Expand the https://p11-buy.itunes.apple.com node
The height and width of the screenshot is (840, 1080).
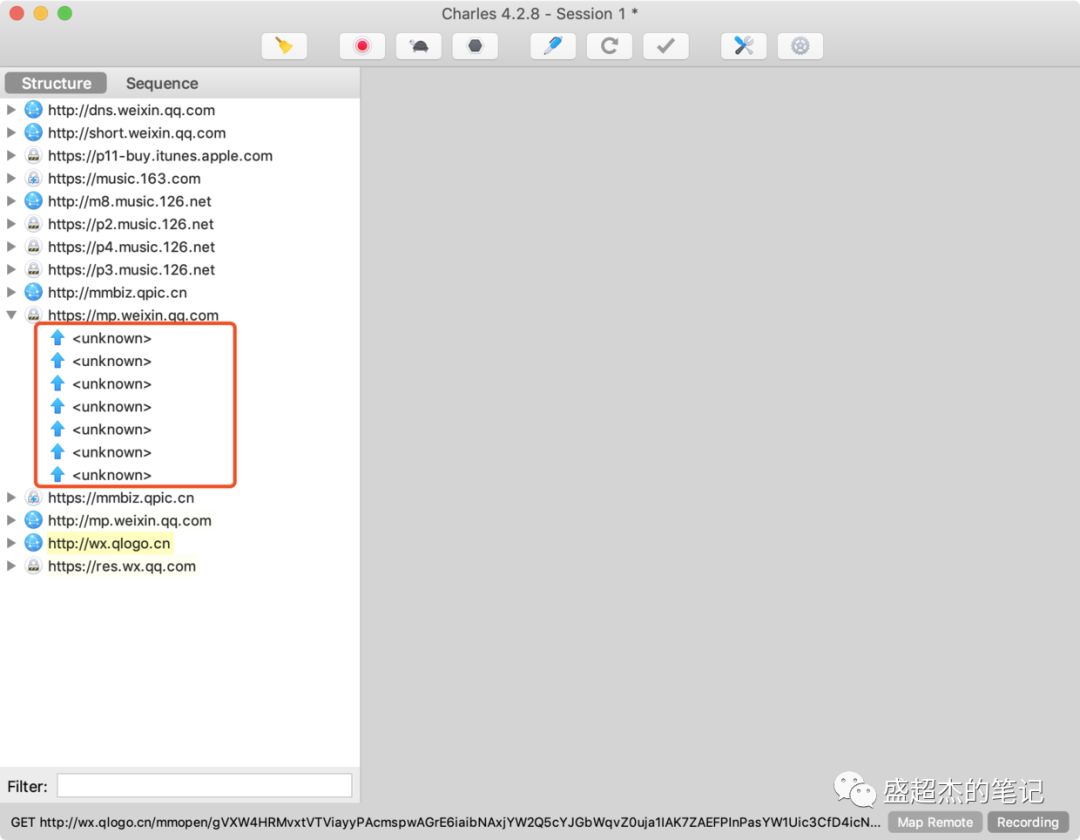coord(11,155)
